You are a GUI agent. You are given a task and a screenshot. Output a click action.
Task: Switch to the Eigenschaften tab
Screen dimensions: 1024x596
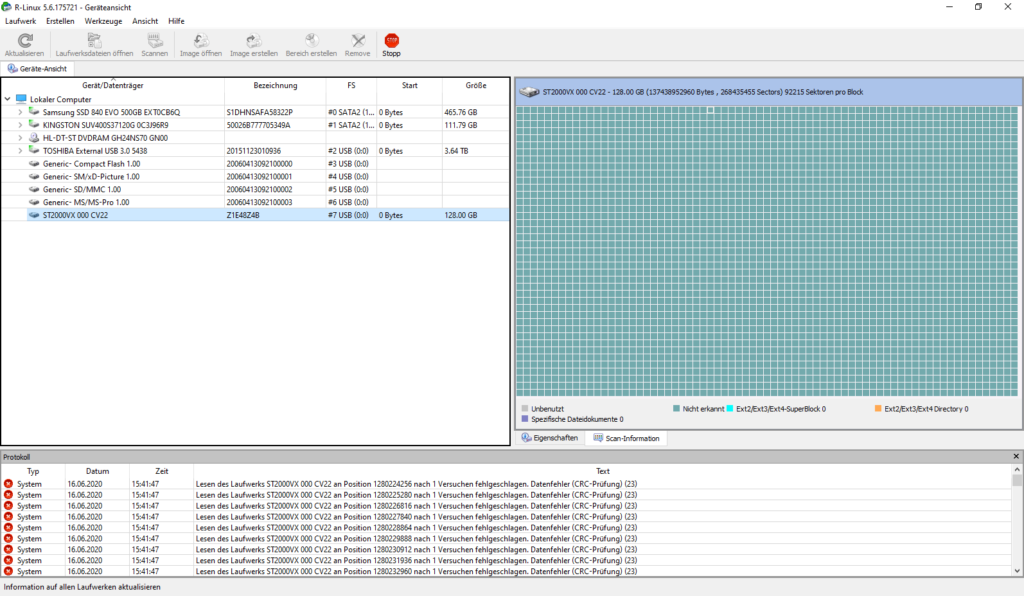pos(550,438)
